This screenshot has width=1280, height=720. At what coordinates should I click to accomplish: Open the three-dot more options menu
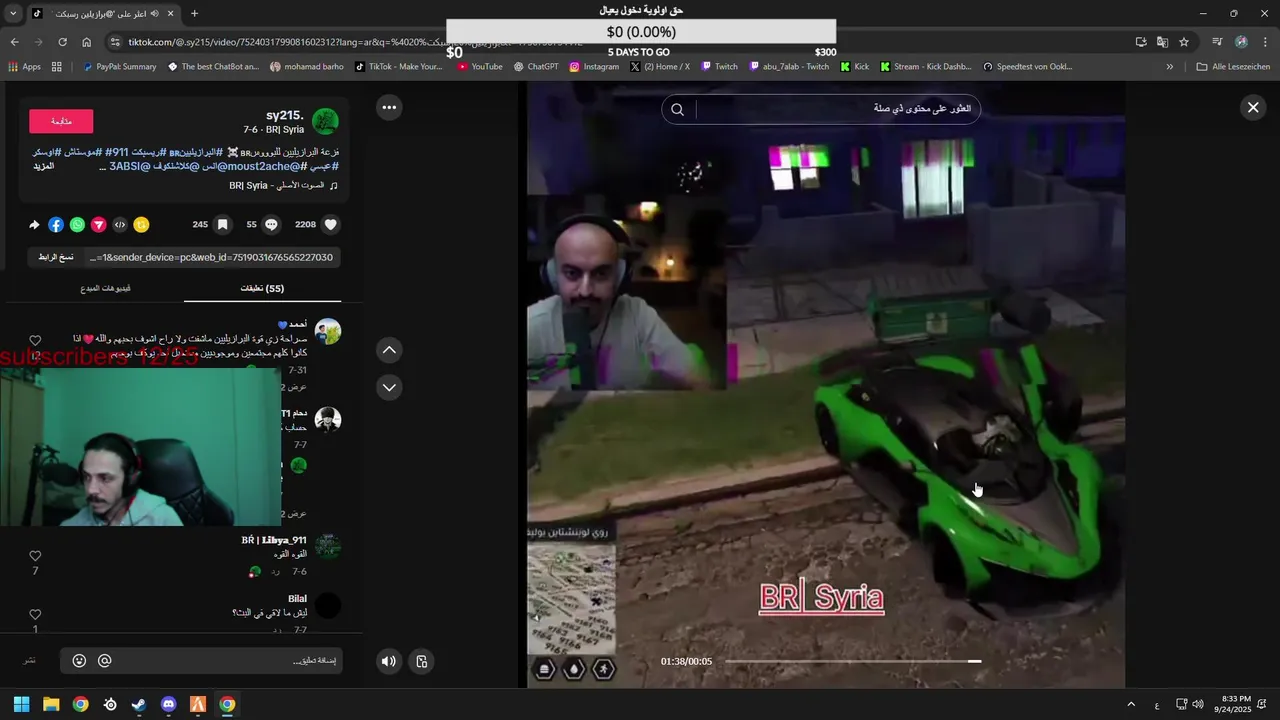[x=389, y=107]
